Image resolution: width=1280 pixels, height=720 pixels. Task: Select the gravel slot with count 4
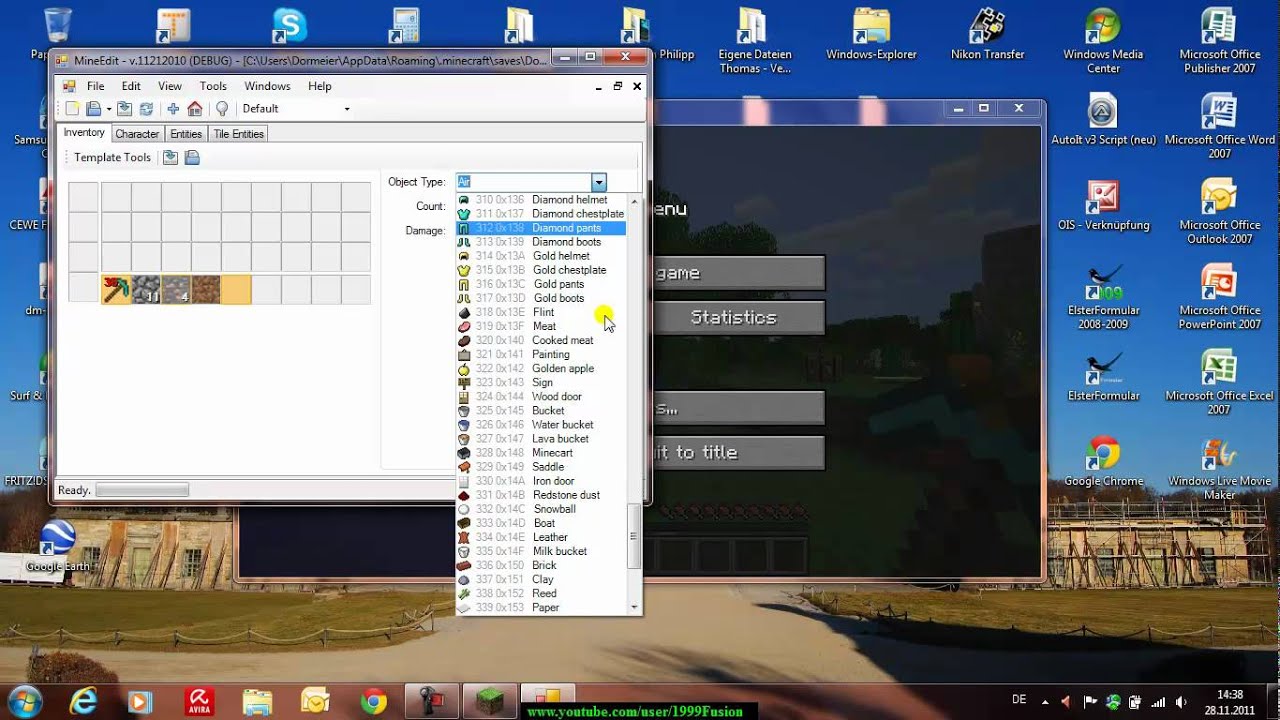click(x=176, y=289)
